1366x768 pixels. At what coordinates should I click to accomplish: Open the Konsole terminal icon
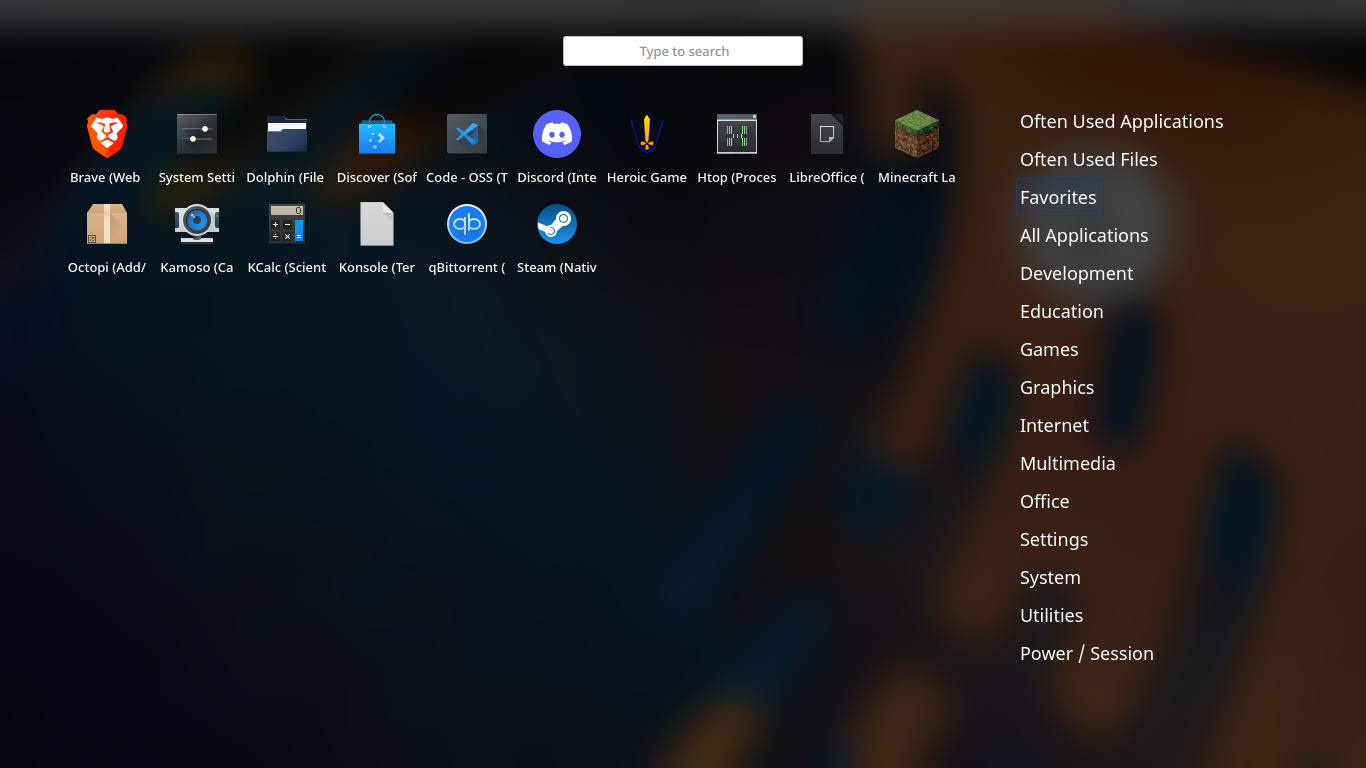point(377,224)
